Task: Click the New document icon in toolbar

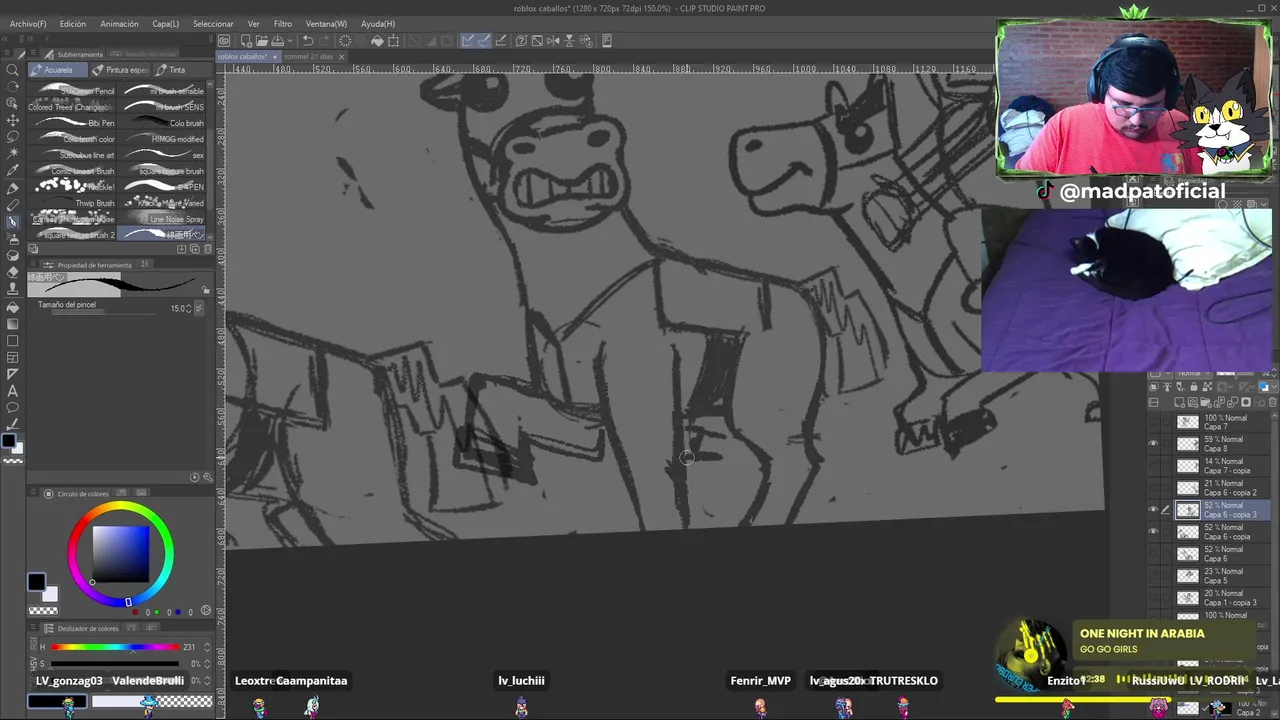Action: click(x=246, y=41)
